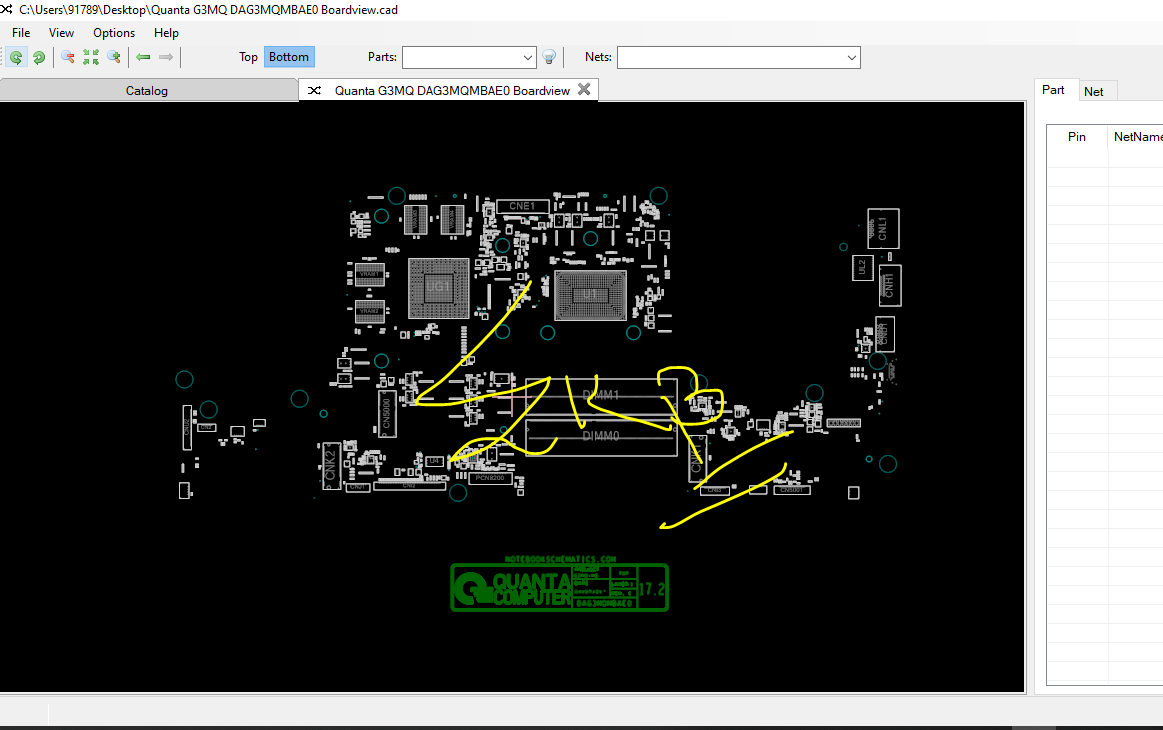Open the Nets dropdown list
Image resolution: width=1163 pixels, height=730 pixels.
(851, 57)
